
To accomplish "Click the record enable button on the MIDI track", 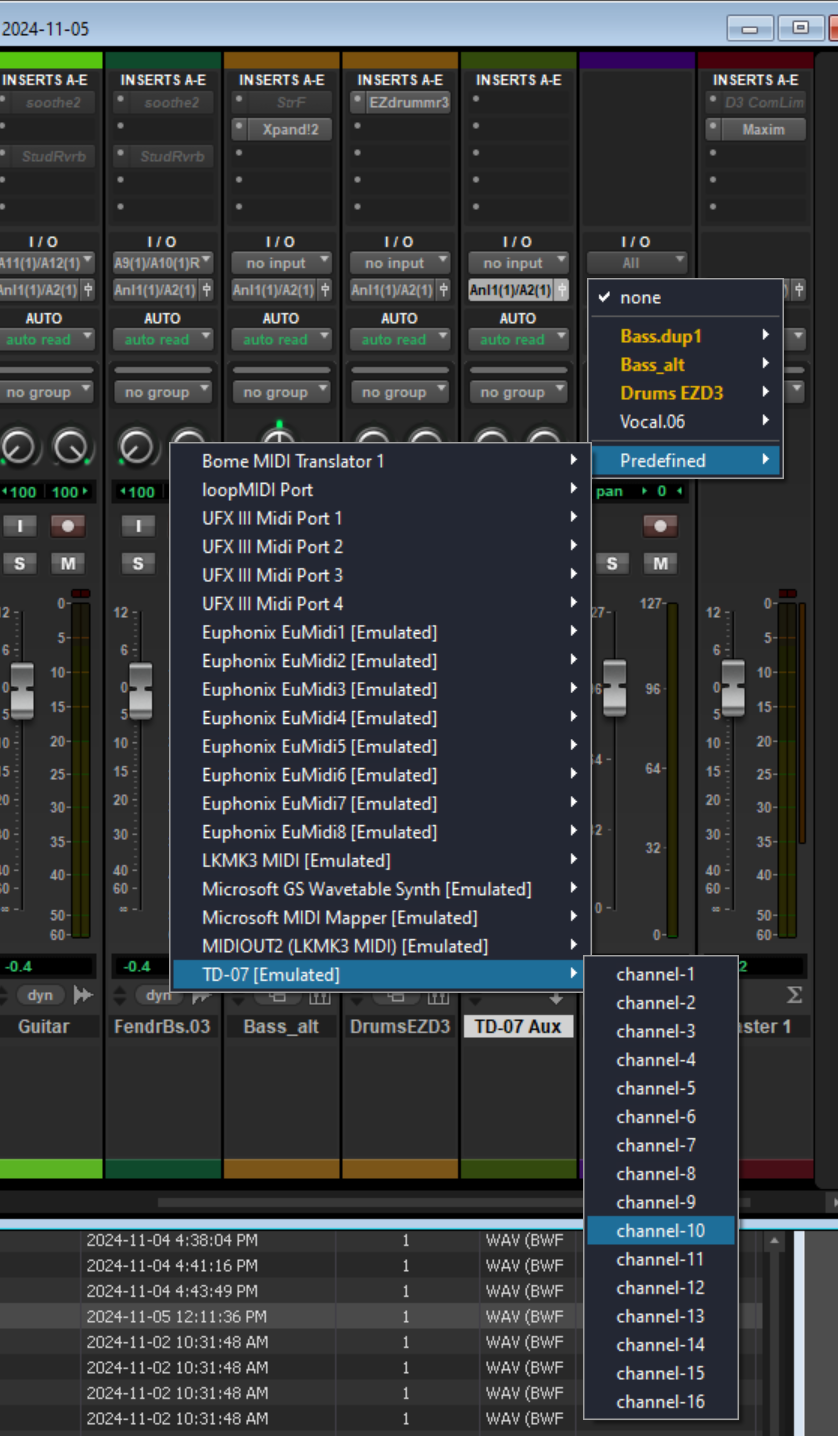I will pyautogui.click(x=659, y=526).
